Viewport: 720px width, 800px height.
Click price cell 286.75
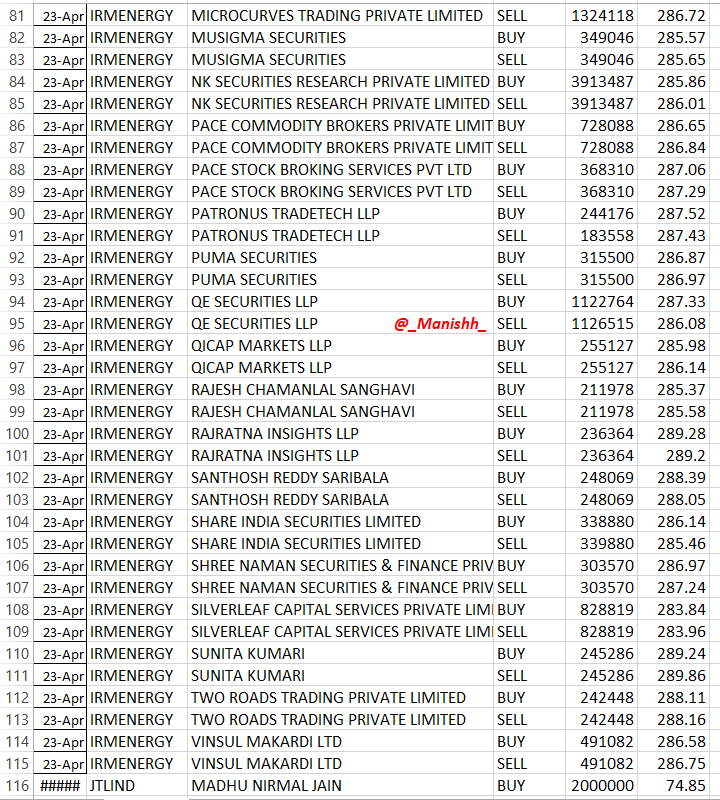673,763
